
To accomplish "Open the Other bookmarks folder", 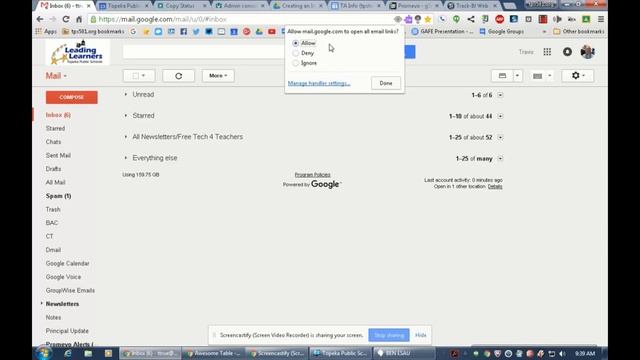I will coord(579,31).
